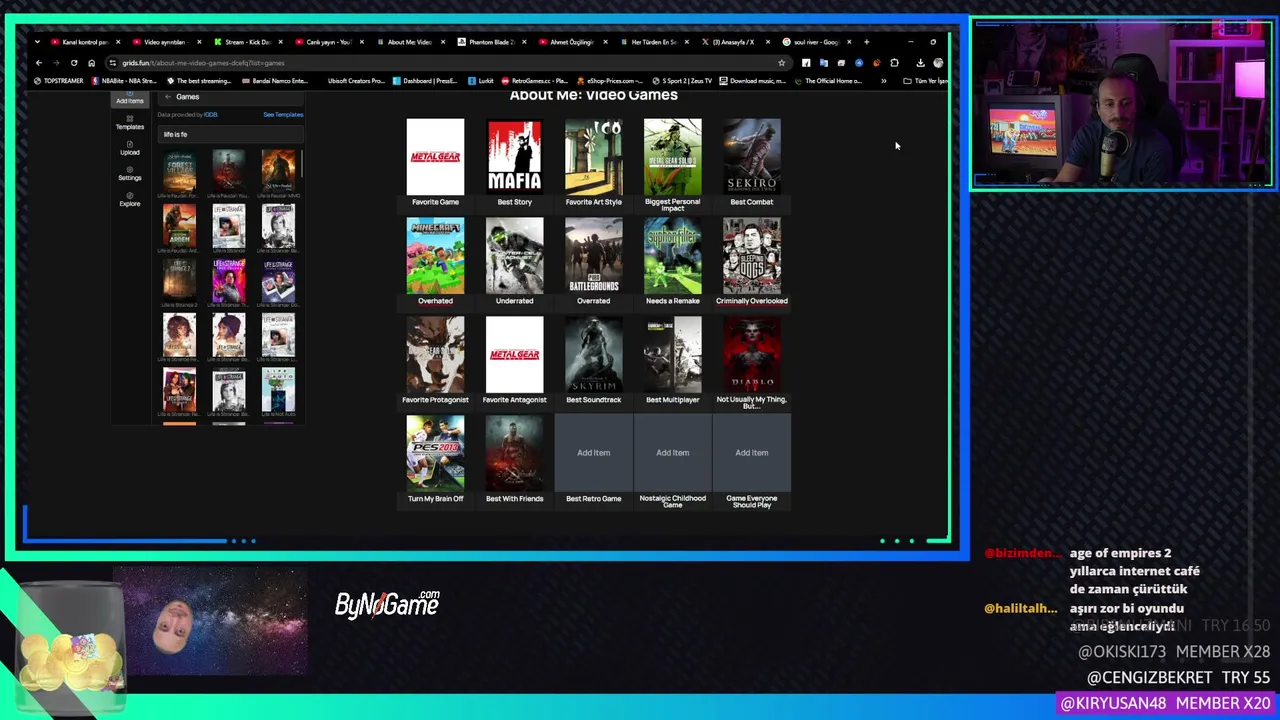Select the Metal Gear Solid 3 Biggest Impact cover

coord(672,156)
